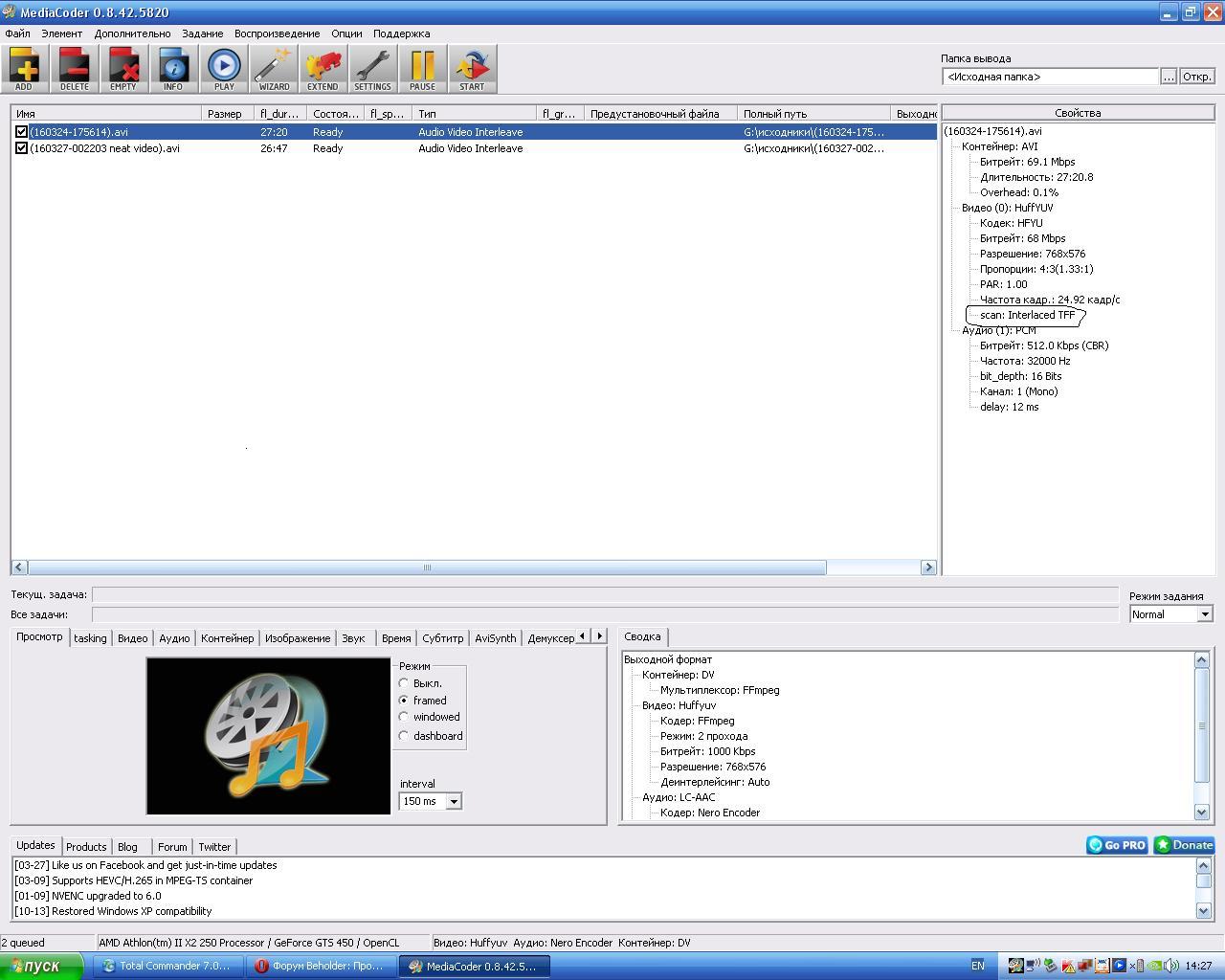Choose the dashboard preview mode option
1225x980 pixels.
(x=404, y=736)
